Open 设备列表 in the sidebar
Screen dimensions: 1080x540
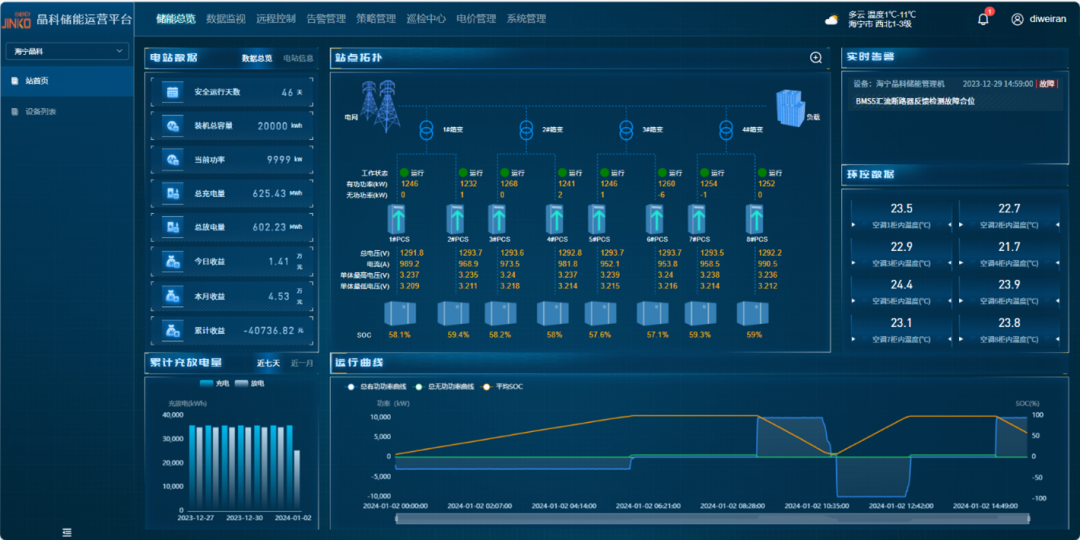click(40, 111)
